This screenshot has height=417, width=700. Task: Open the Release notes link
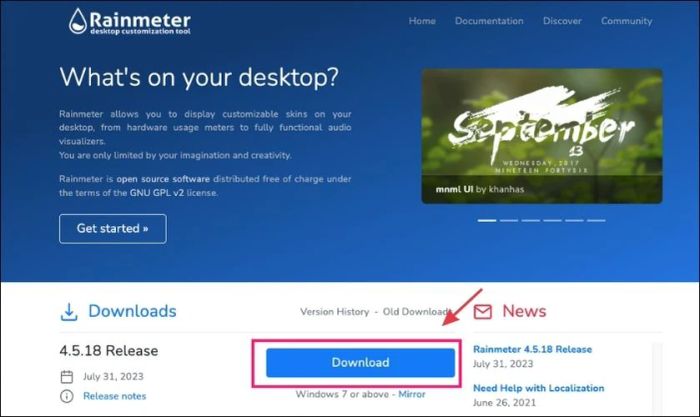click(114, 396)
